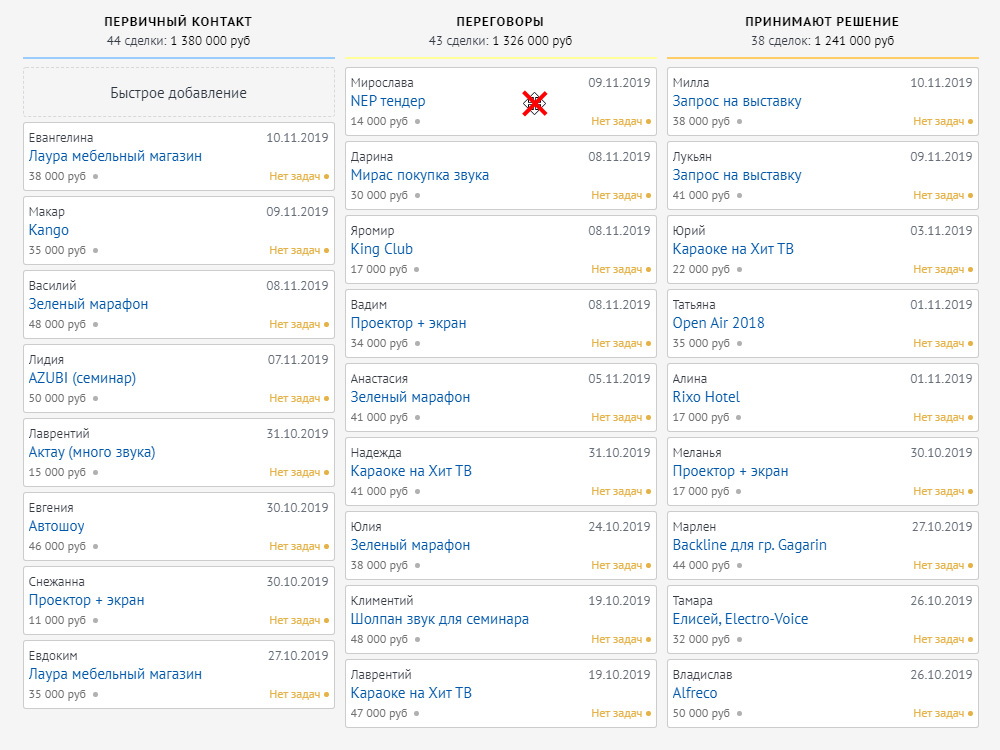
Task: Select the 'Первичный контакт' column header
Action: 178,21
